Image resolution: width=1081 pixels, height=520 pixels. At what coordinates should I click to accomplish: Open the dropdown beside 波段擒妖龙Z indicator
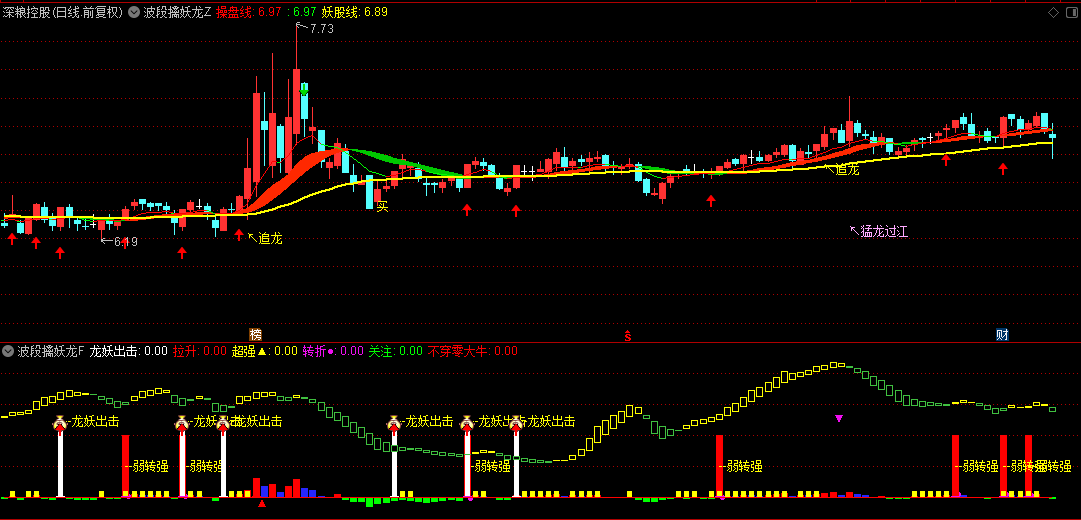click(134, 12)
